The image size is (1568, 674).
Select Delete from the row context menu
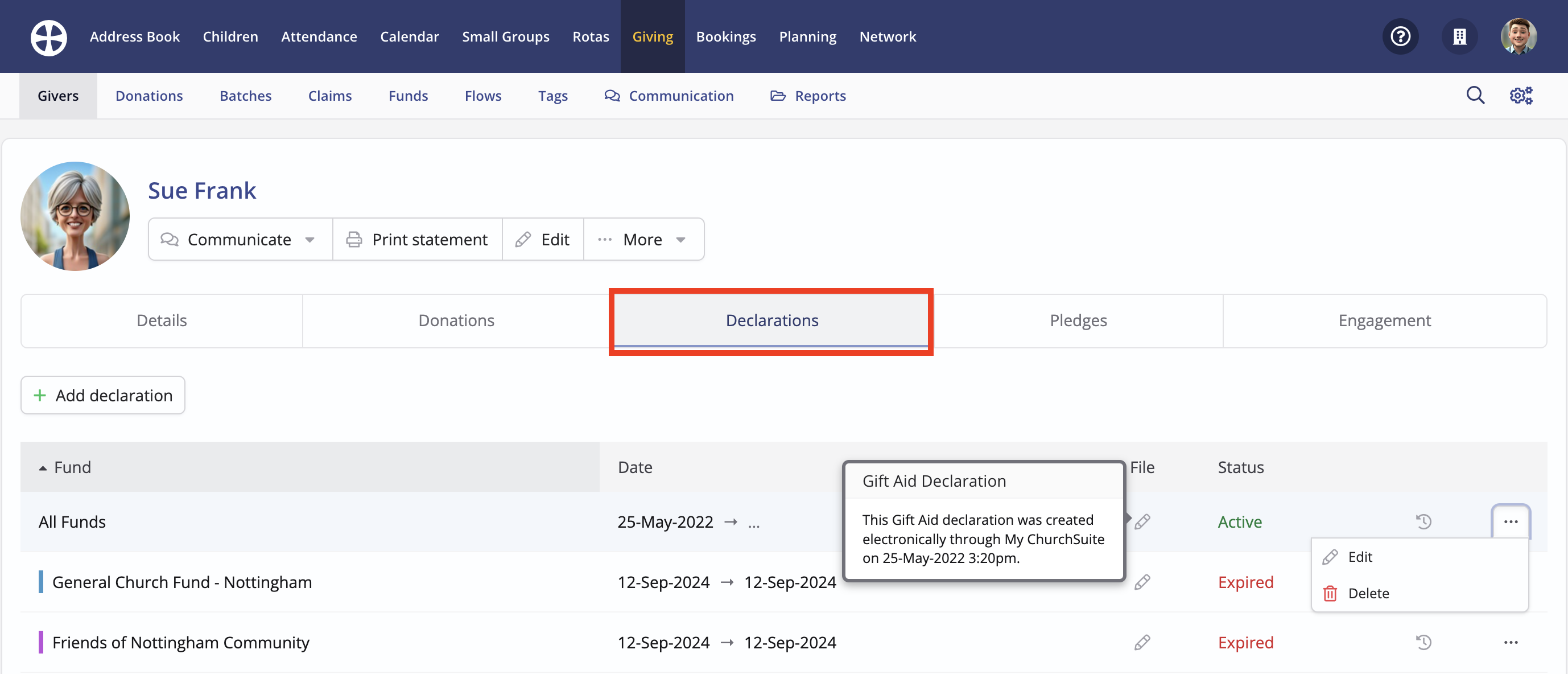[x=1368, y=593]
